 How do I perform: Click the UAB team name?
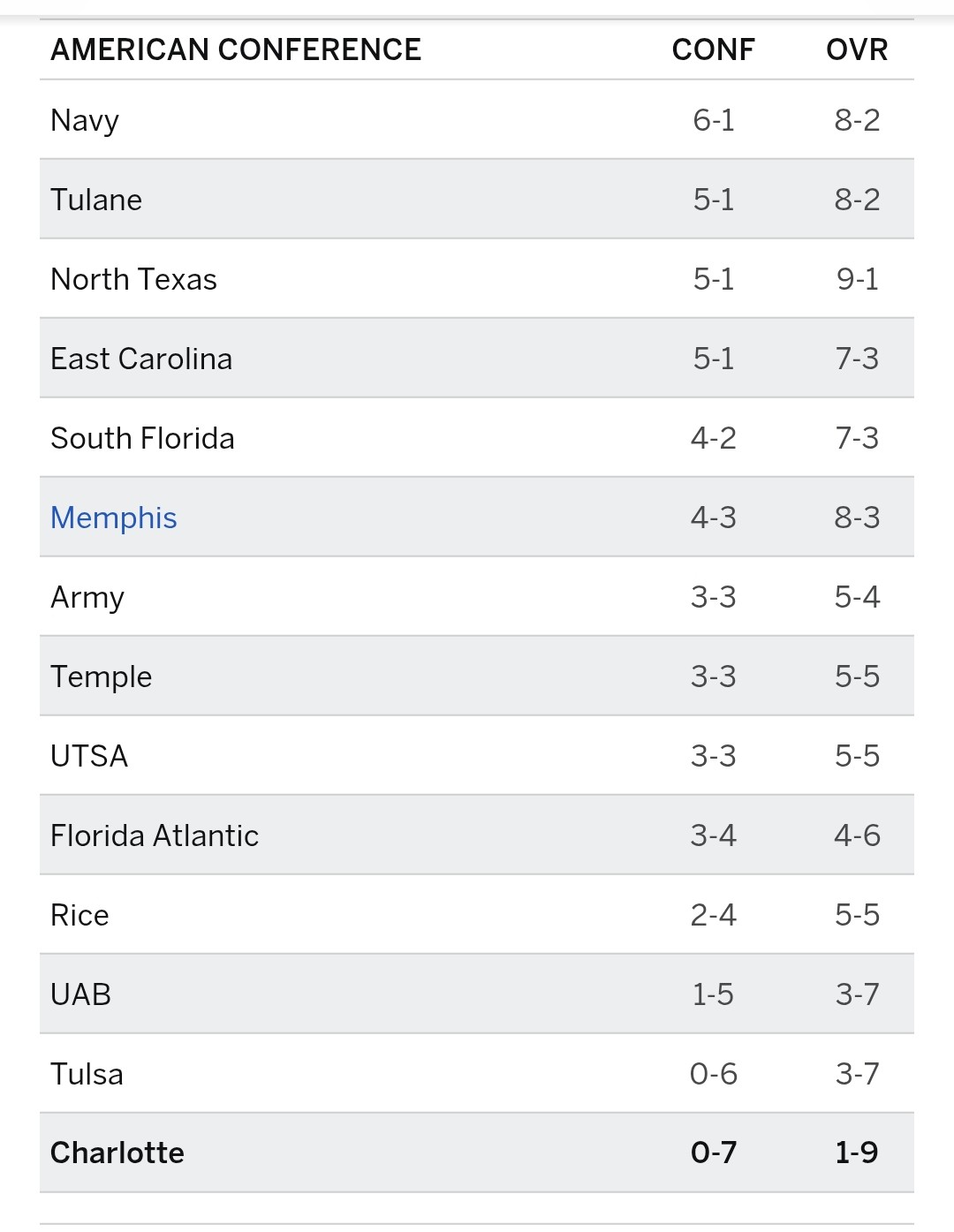tap(80, 994)
